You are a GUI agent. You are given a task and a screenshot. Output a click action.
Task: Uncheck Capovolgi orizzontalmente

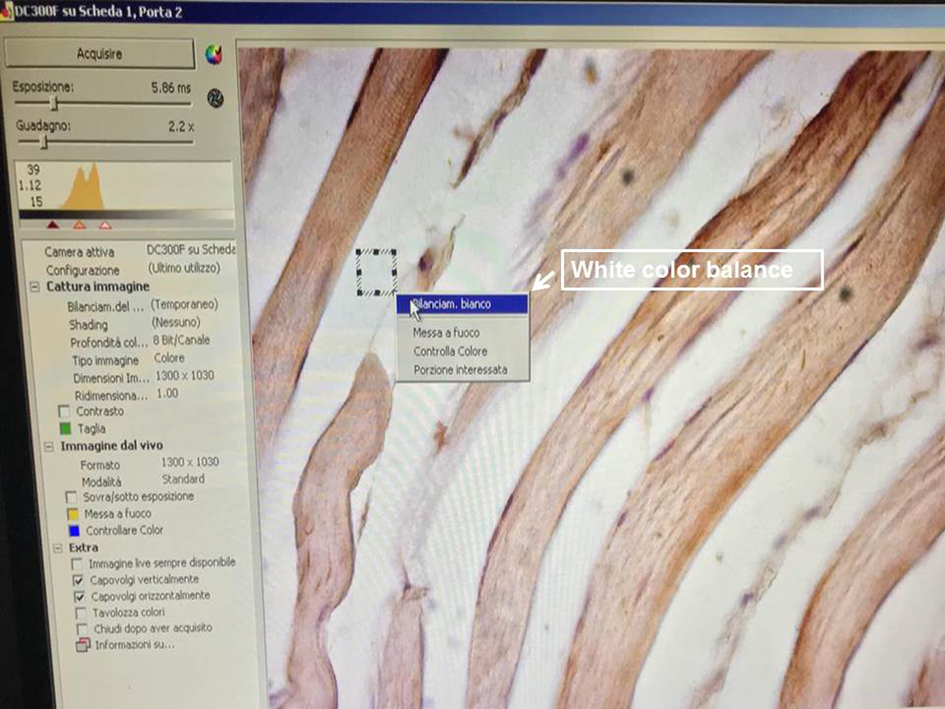point(79,596)
